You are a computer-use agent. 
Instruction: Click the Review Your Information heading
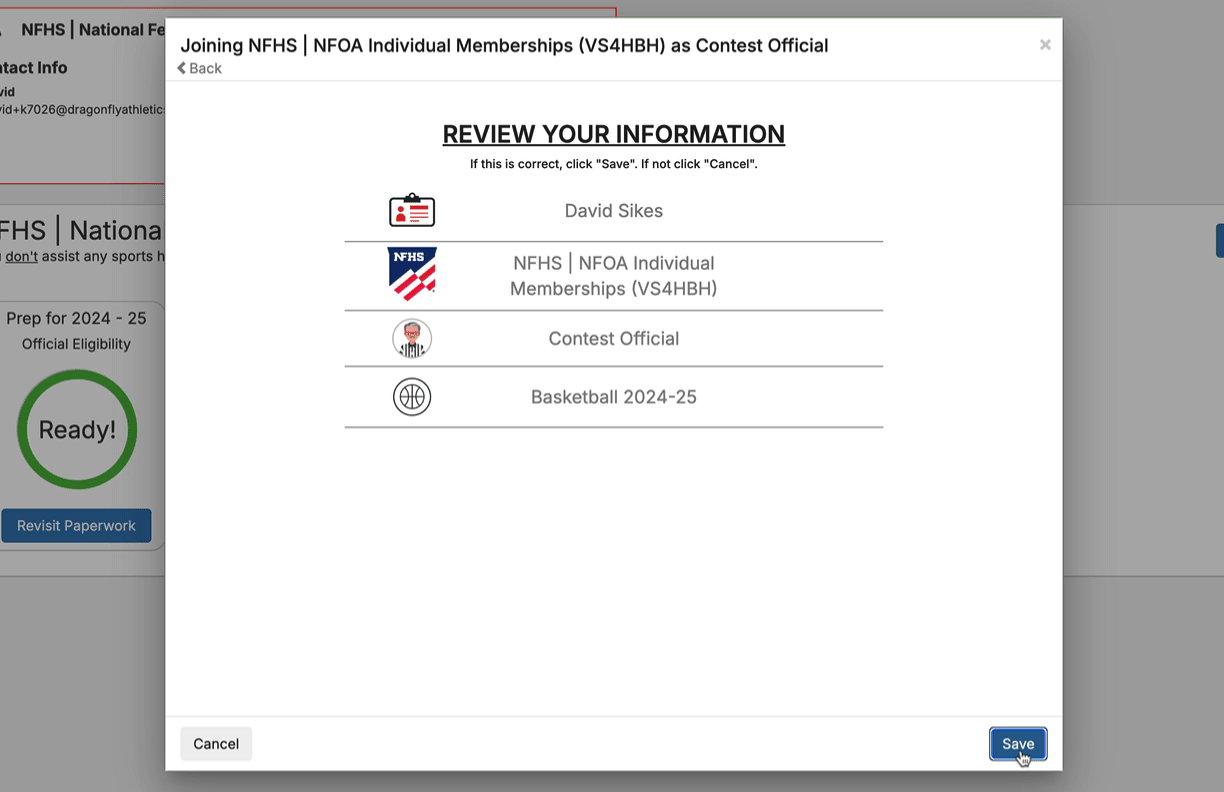[613, 134]
